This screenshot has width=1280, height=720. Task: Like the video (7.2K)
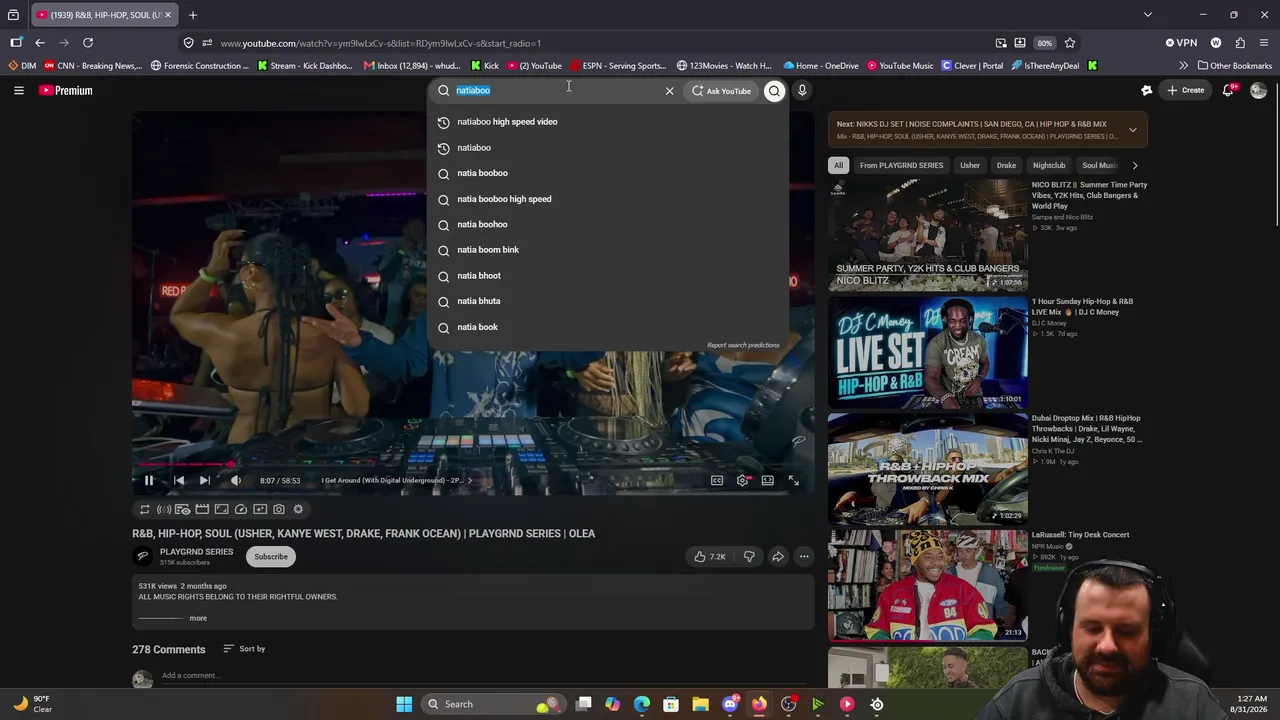pos(710,557)
